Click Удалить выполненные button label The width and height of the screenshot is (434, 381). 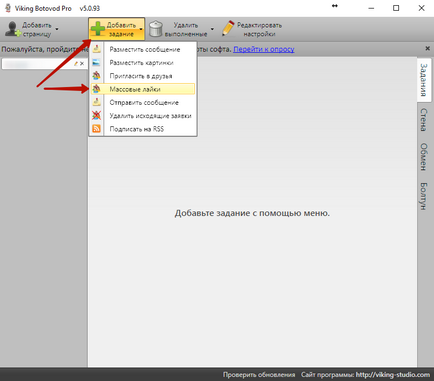[x=186, y=29]
